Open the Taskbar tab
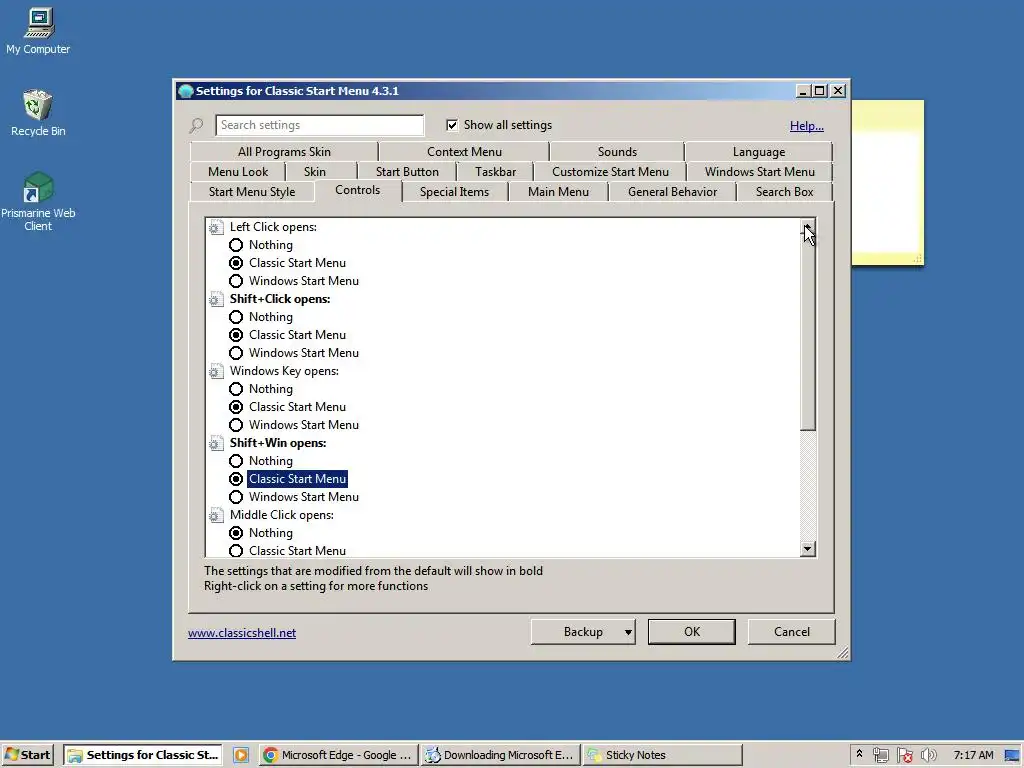1024x768 pixels. point(495,172)
